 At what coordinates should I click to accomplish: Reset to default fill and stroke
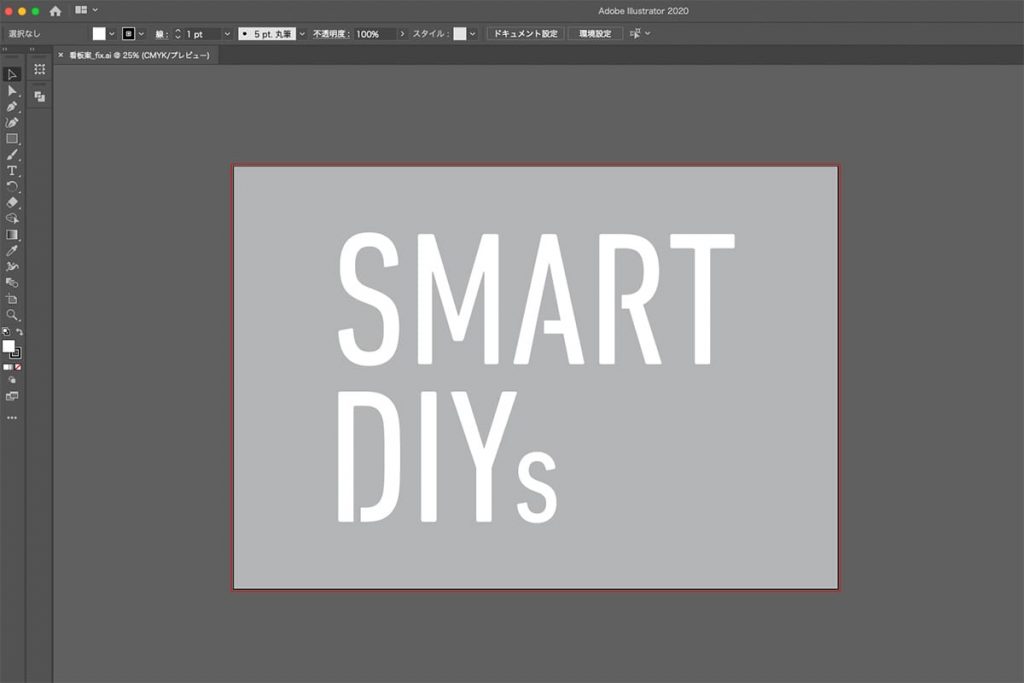(x=5, y=332)
